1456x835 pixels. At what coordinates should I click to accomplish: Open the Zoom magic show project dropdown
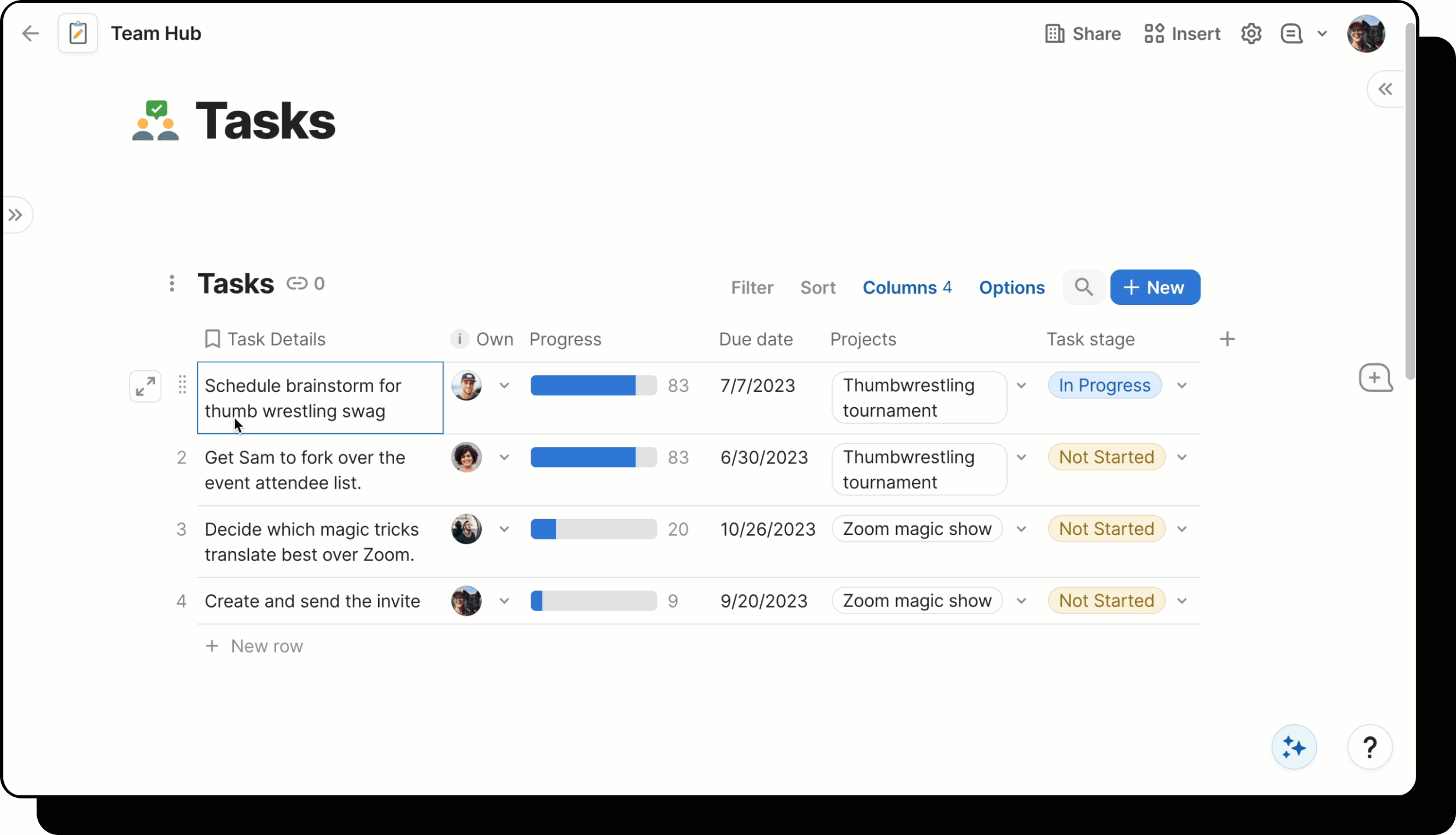point(1022,529)
